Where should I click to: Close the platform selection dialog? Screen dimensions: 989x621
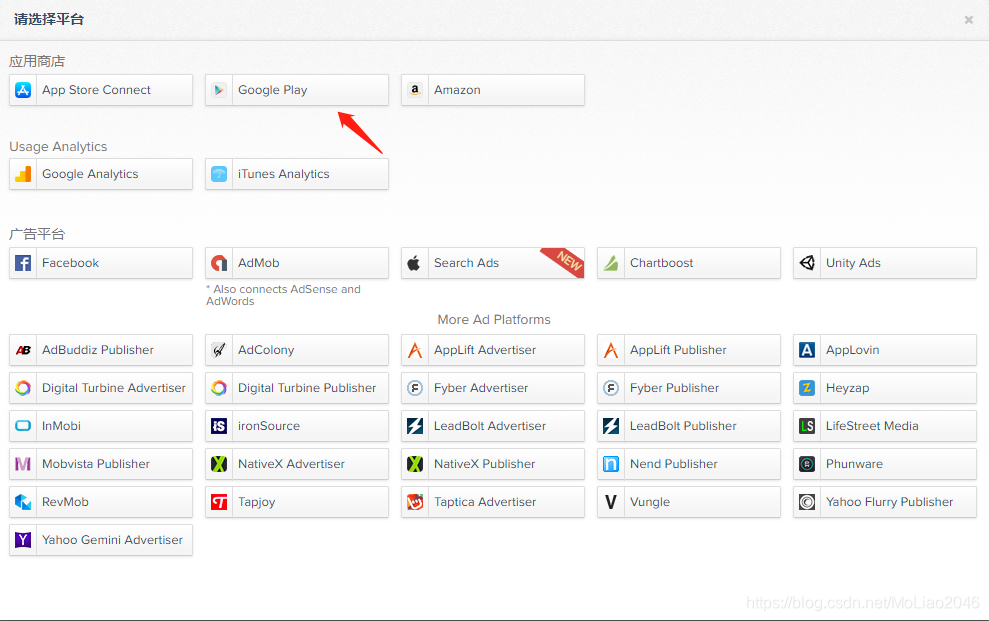[968, 20]
